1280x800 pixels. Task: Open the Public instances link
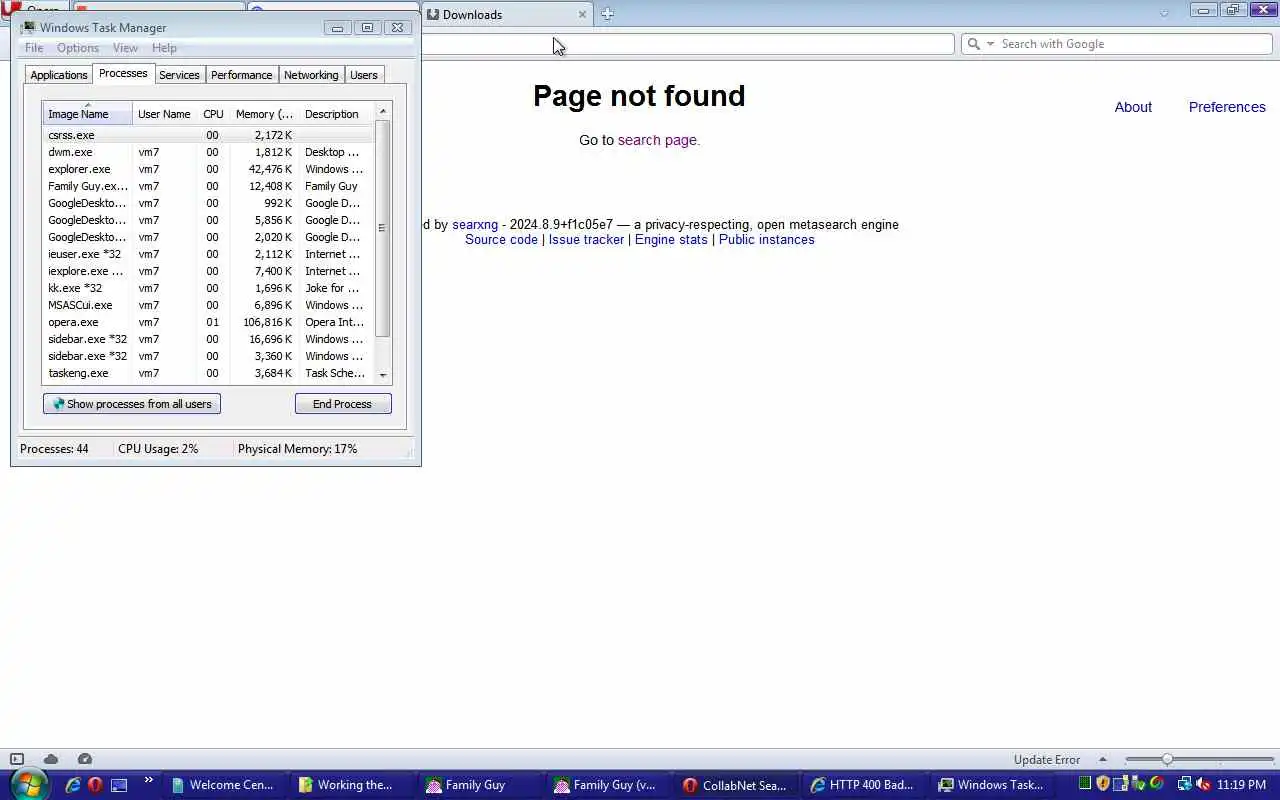click(x=767, y=240)
